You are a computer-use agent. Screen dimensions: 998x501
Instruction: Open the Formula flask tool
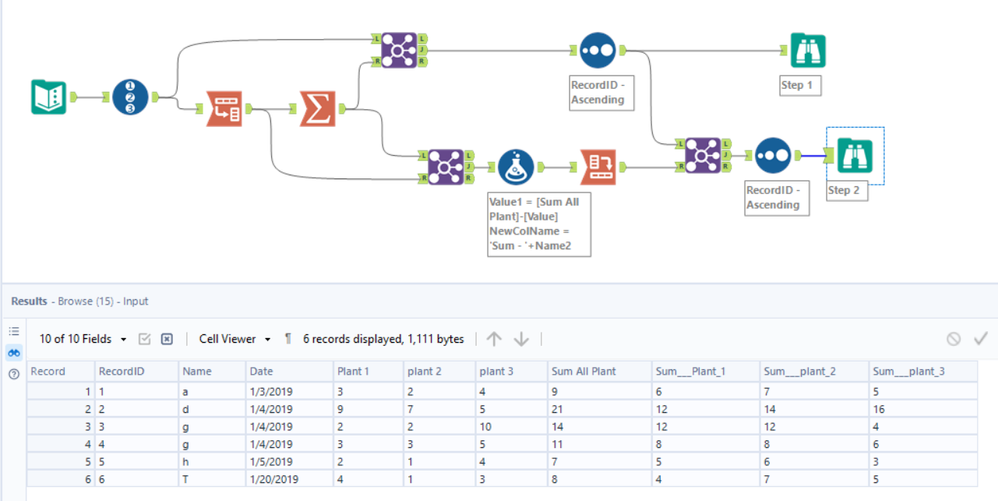pyautogui.click(x=516, y=167)
